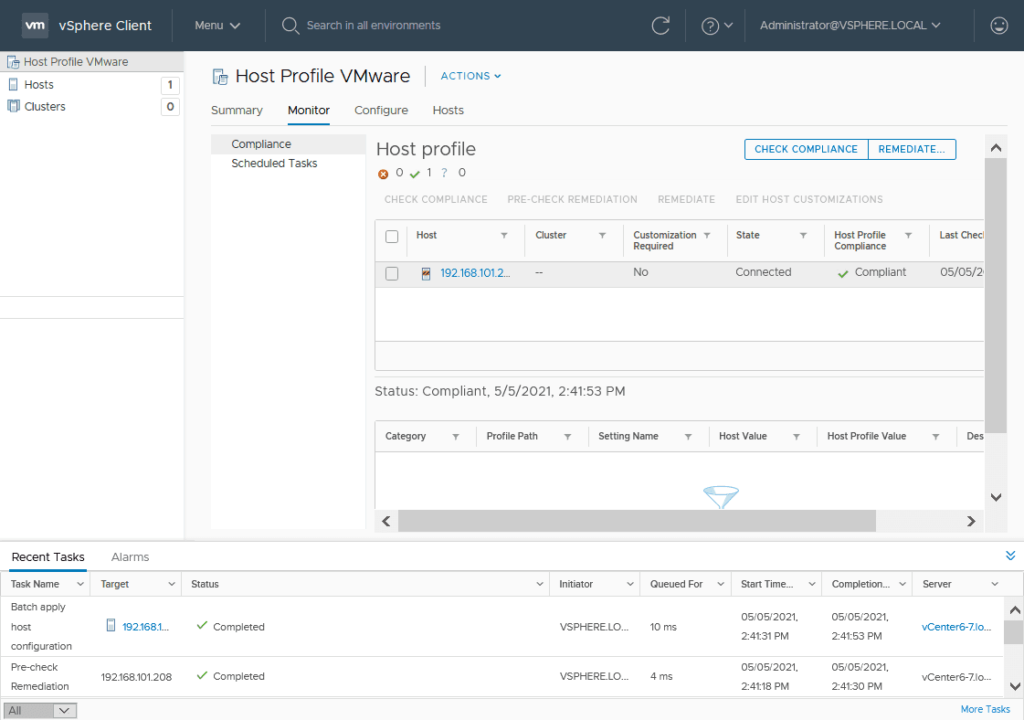This screenshot has width=1024, height=720.
Task: Click the CHECK COMPLIANCE button
Action: pos(805,148)
